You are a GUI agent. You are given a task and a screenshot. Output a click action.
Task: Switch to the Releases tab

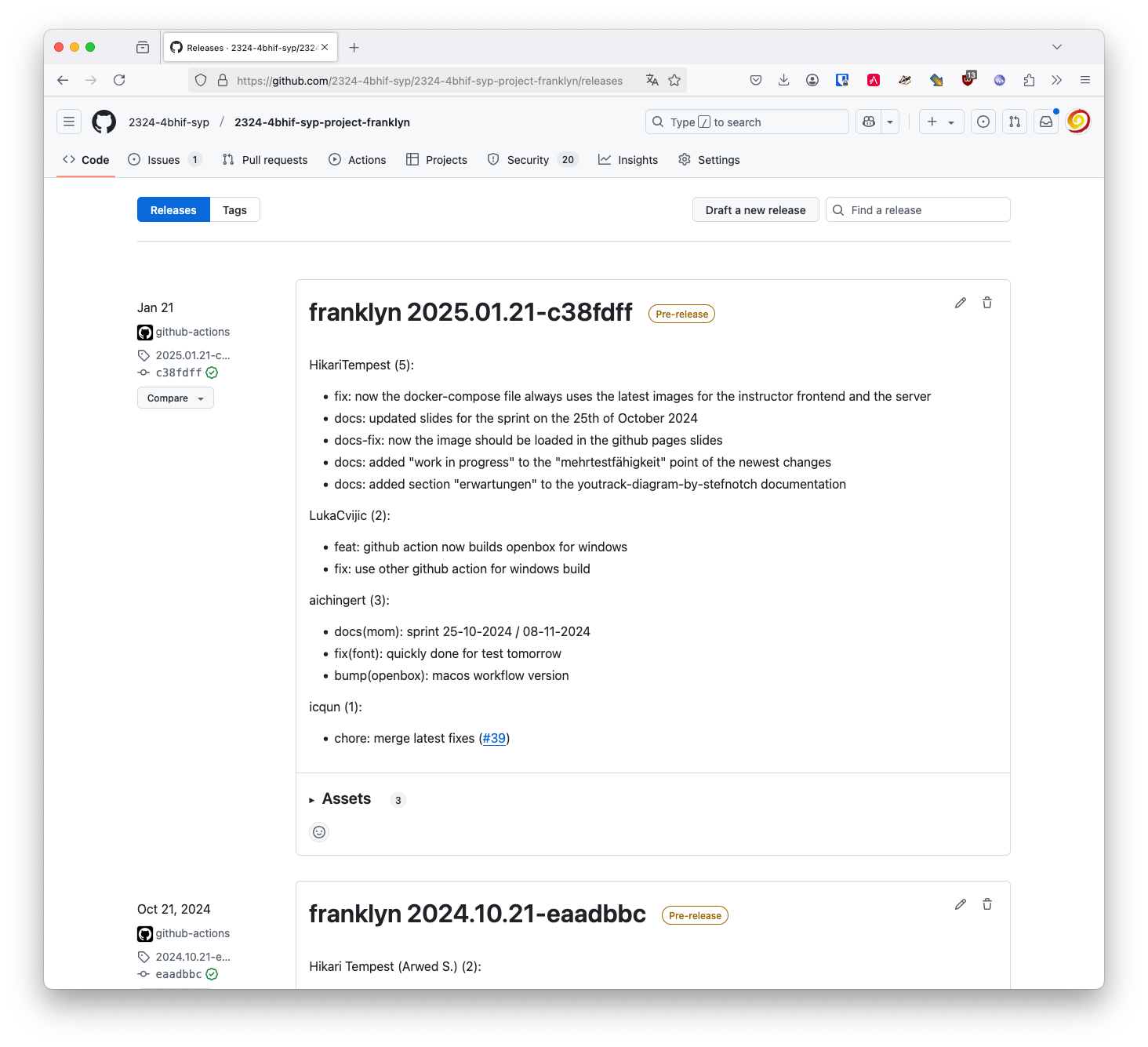pos(173,210)
